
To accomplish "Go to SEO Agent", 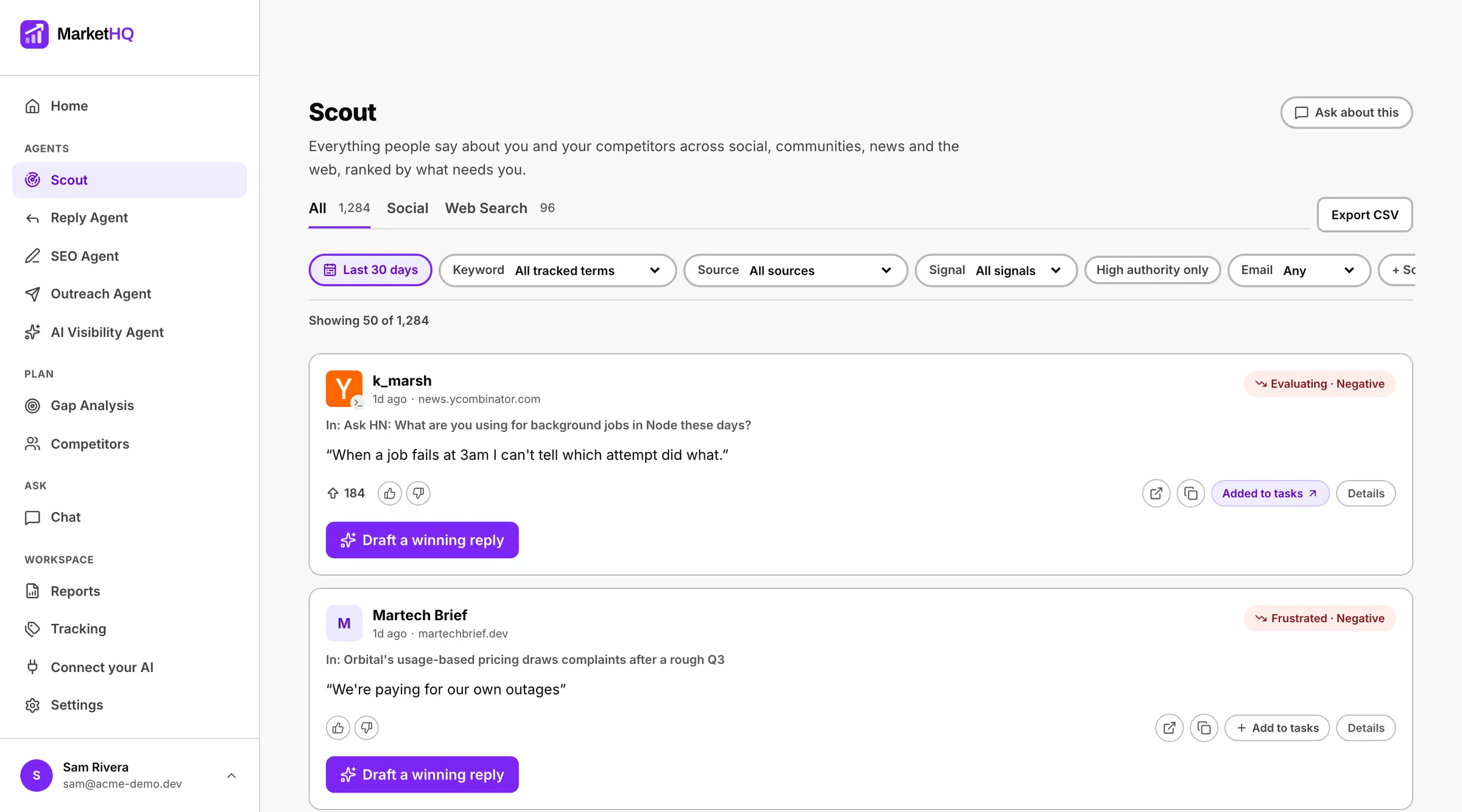I will click(129, 256).
